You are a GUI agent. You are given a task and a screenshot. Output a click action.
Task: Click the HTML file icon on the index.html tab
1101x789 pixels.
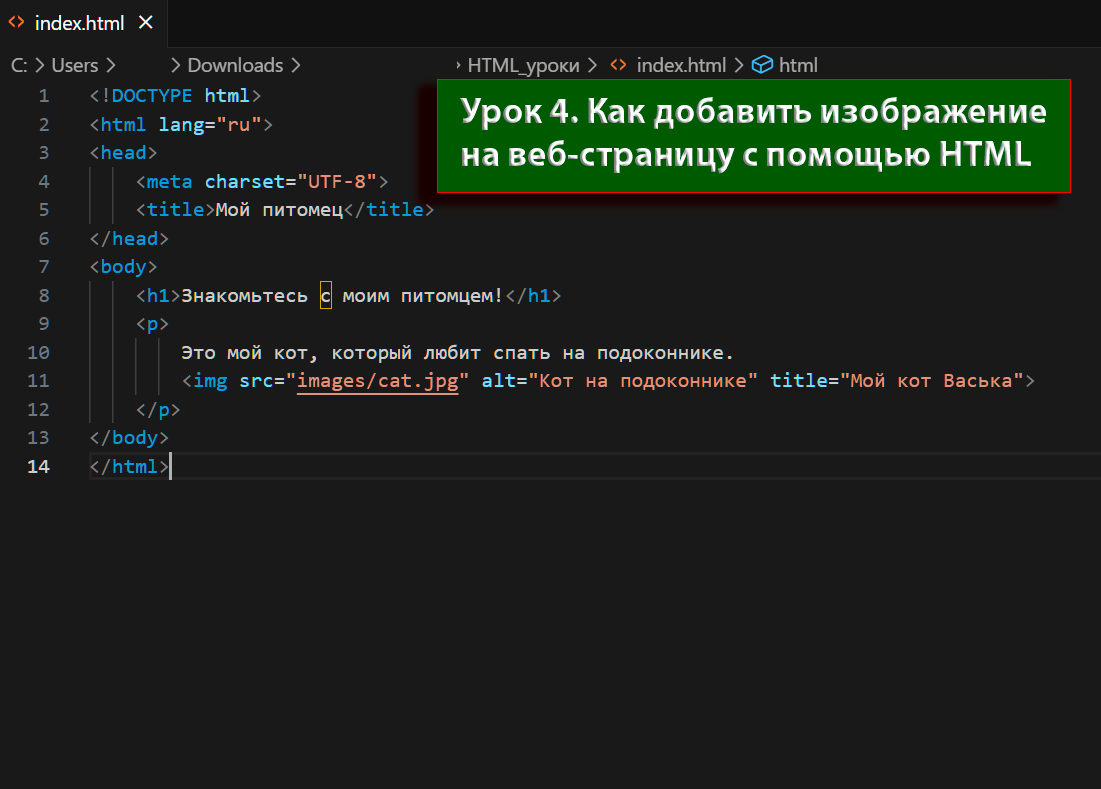(x=17, y=23)
